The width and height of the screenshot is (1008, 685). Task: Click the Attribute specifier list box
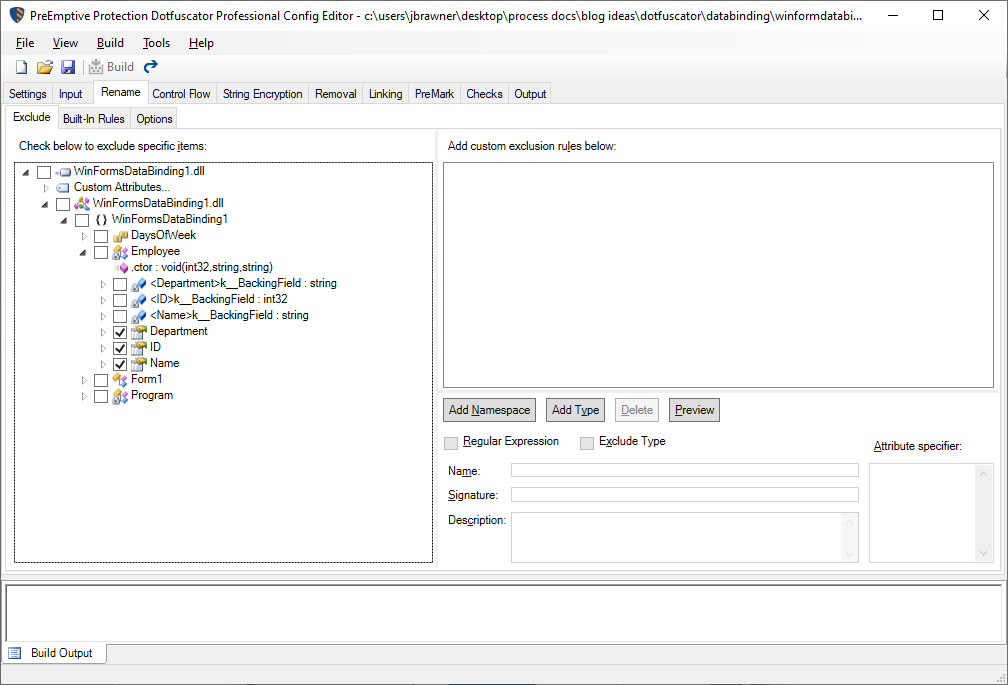click(931, 513)
